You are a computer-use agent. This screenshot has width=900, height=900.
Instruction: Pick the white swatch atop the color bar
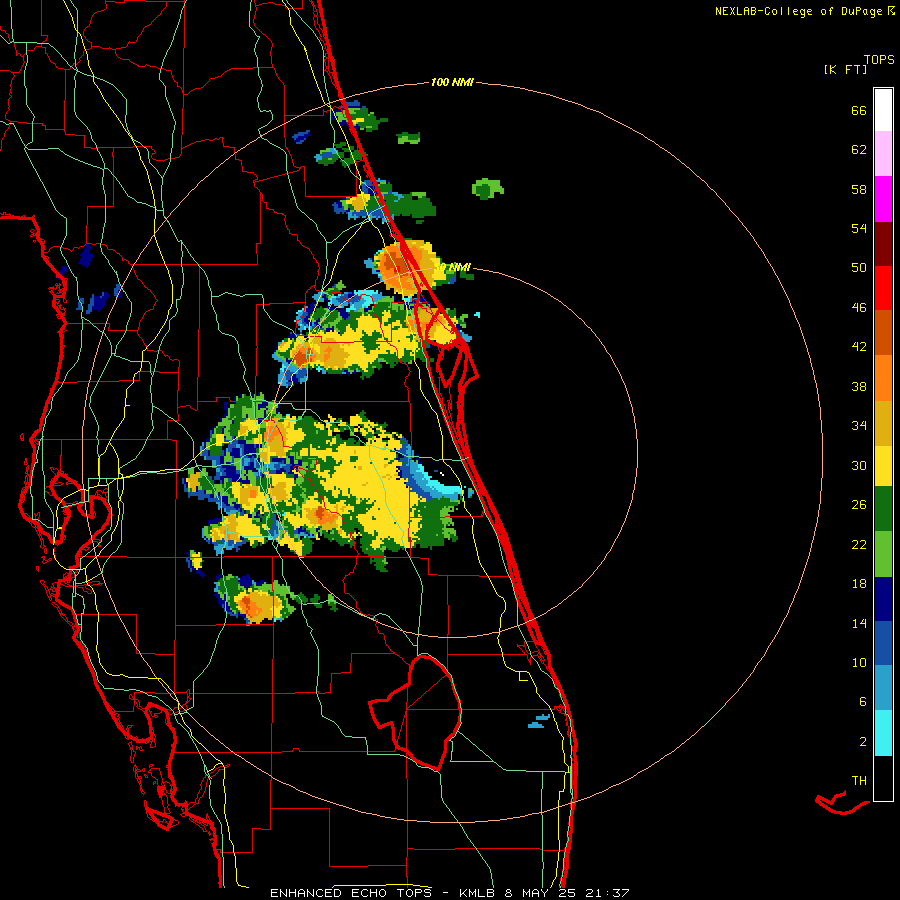pos(883,110)
